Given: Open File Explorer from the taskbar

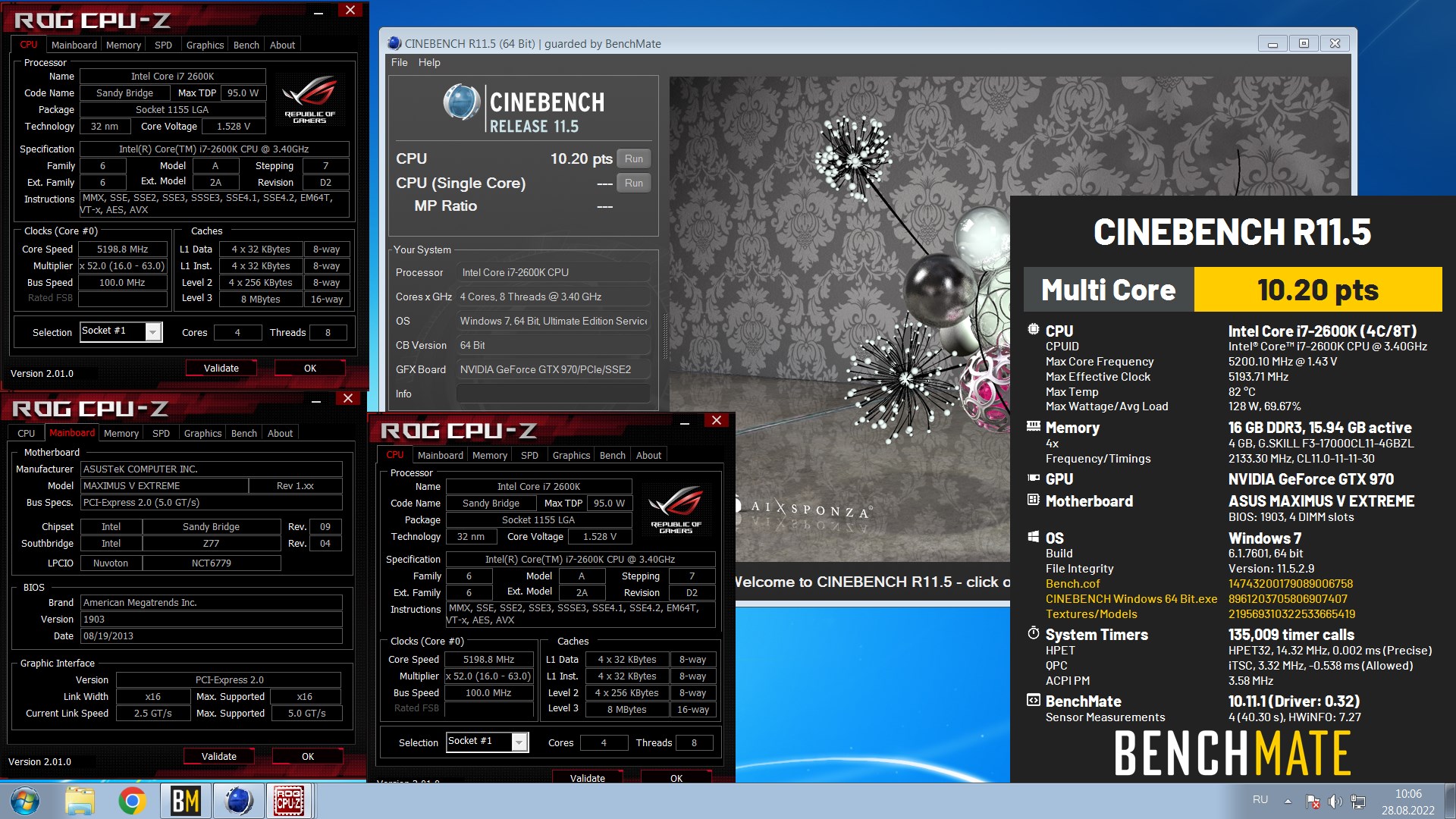Looking at the screenshot, I should (80, 801).
